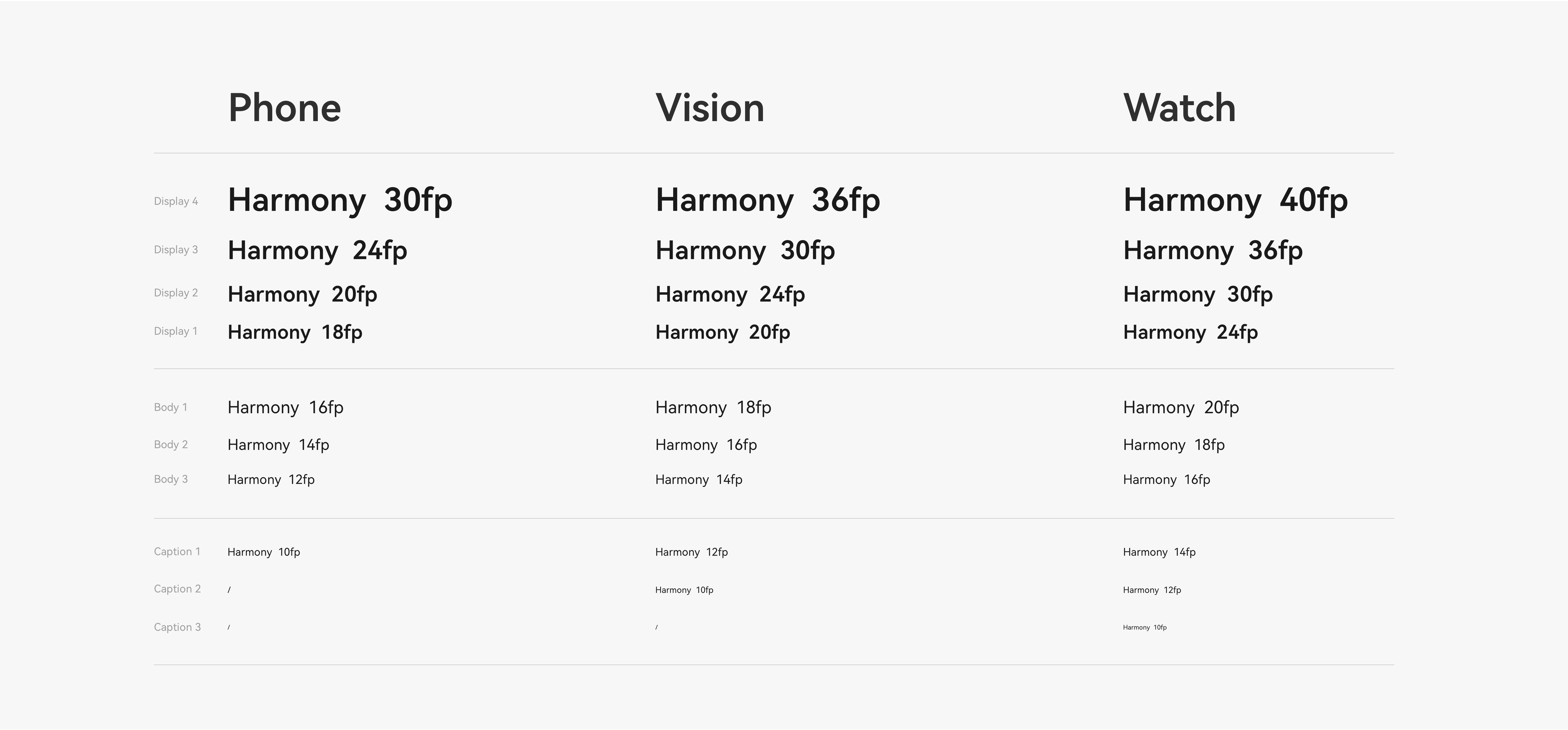The image size is (1568, 730).
Task: Click the Caption 3 label
Action: 177,627
